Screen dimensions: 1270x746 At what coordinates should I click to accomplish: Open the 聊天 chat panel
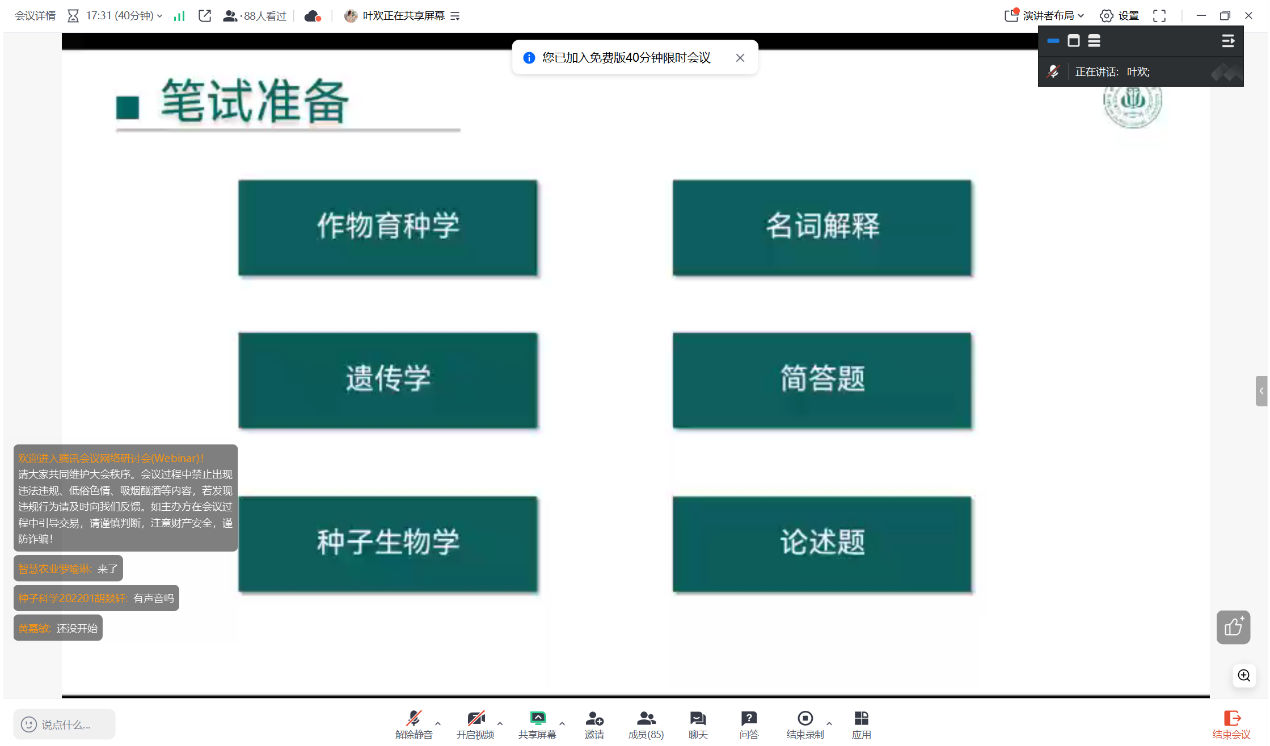(697, 719)
